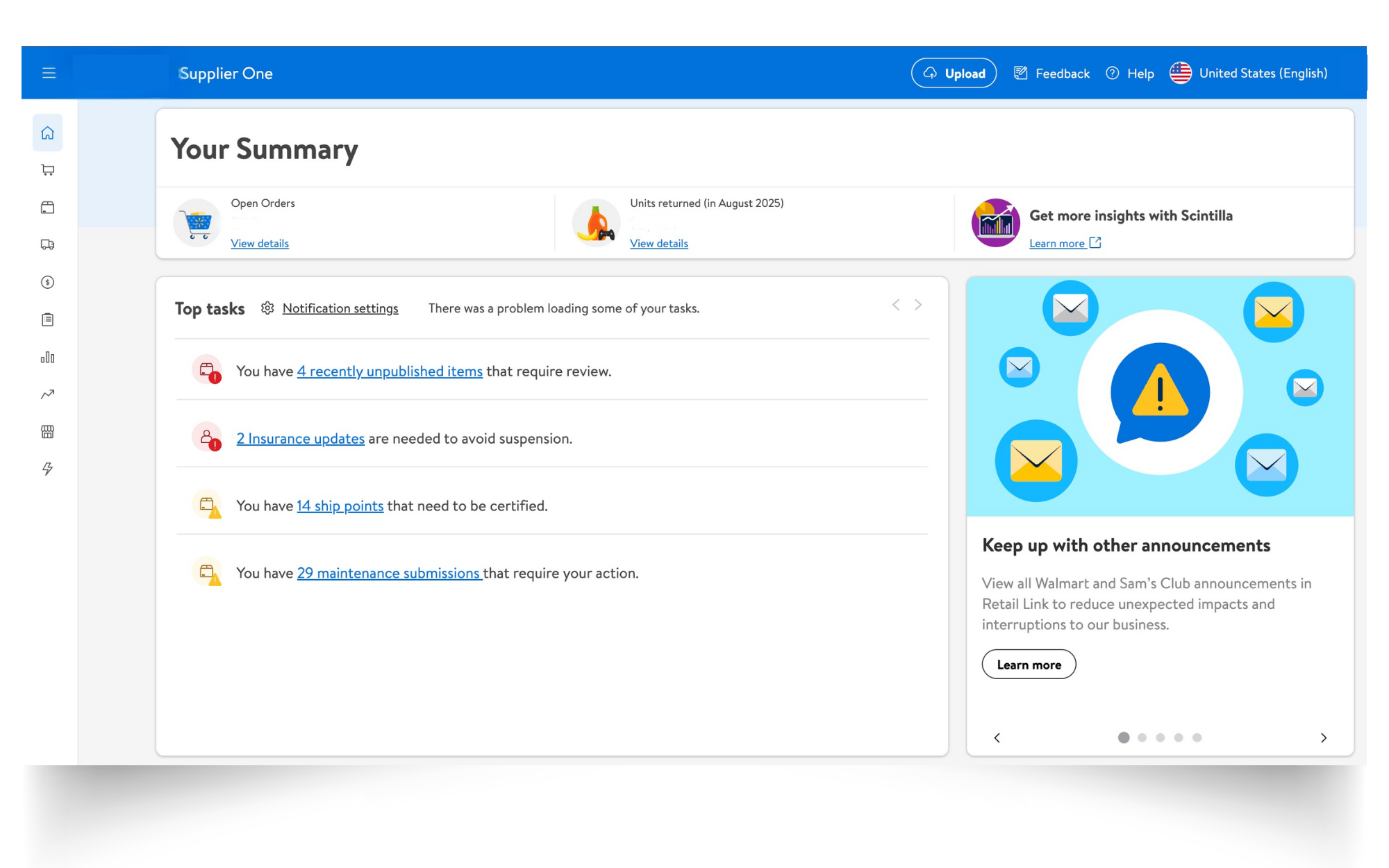Click the delivery truck sidebar icon
Viewport: 1389px width, 868px height.
coord(47,244)
